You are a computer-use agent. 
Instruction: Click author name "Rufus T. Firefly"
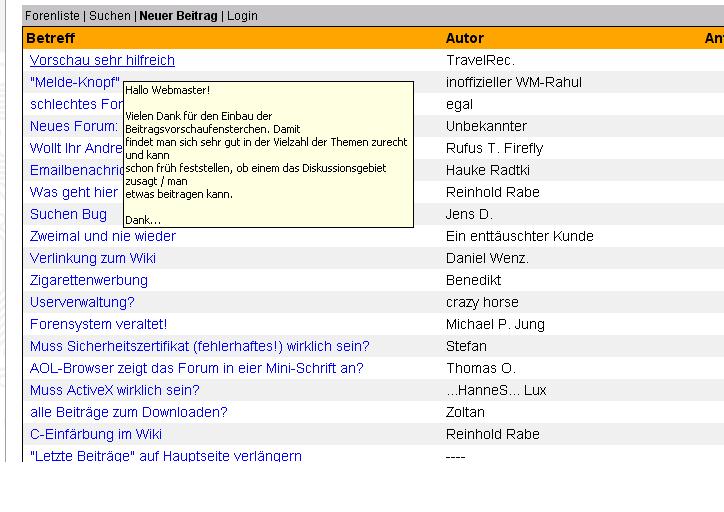pyautogui.click(x=494, y=148)
